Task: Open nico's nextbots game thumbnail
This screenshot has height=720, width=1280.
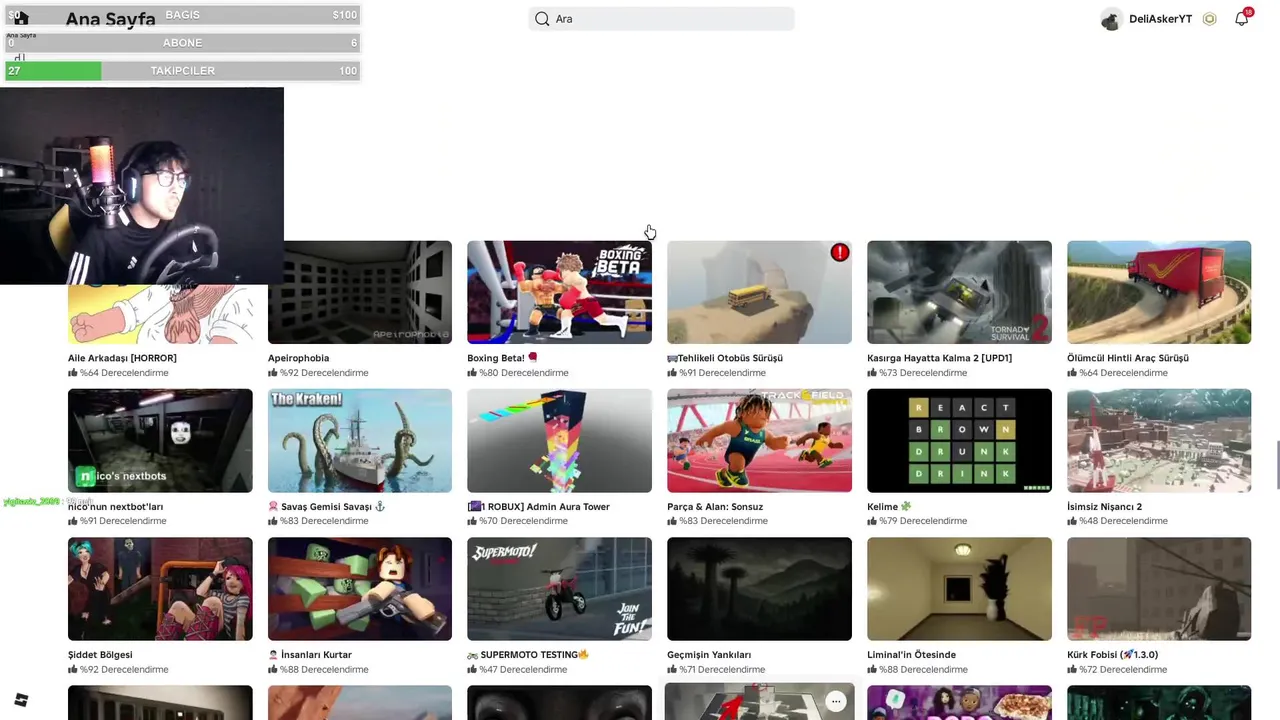Action: coord(160,441)
